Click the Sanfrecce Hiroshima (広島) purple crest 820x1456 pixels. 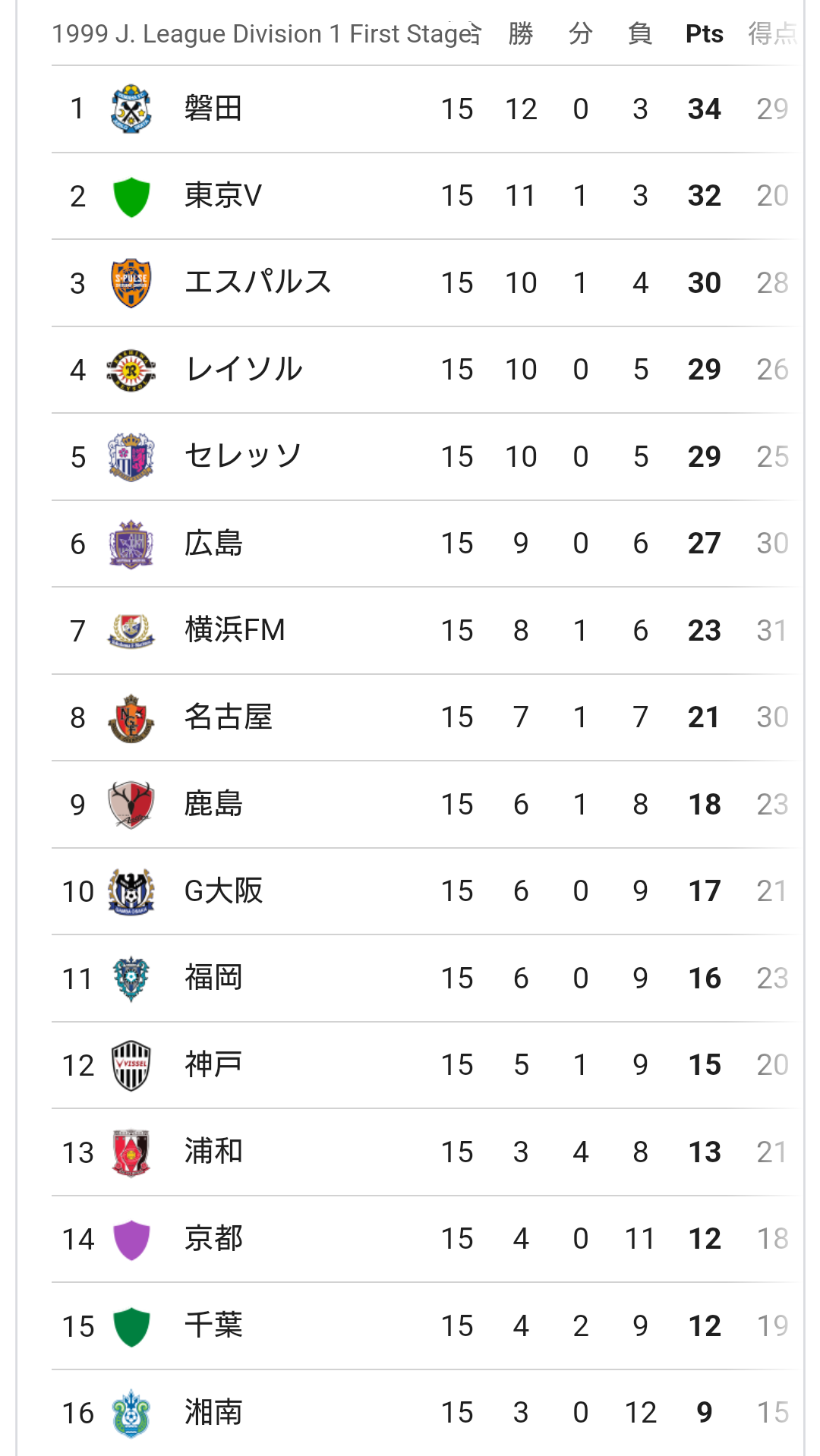click(x=131, y=544)
